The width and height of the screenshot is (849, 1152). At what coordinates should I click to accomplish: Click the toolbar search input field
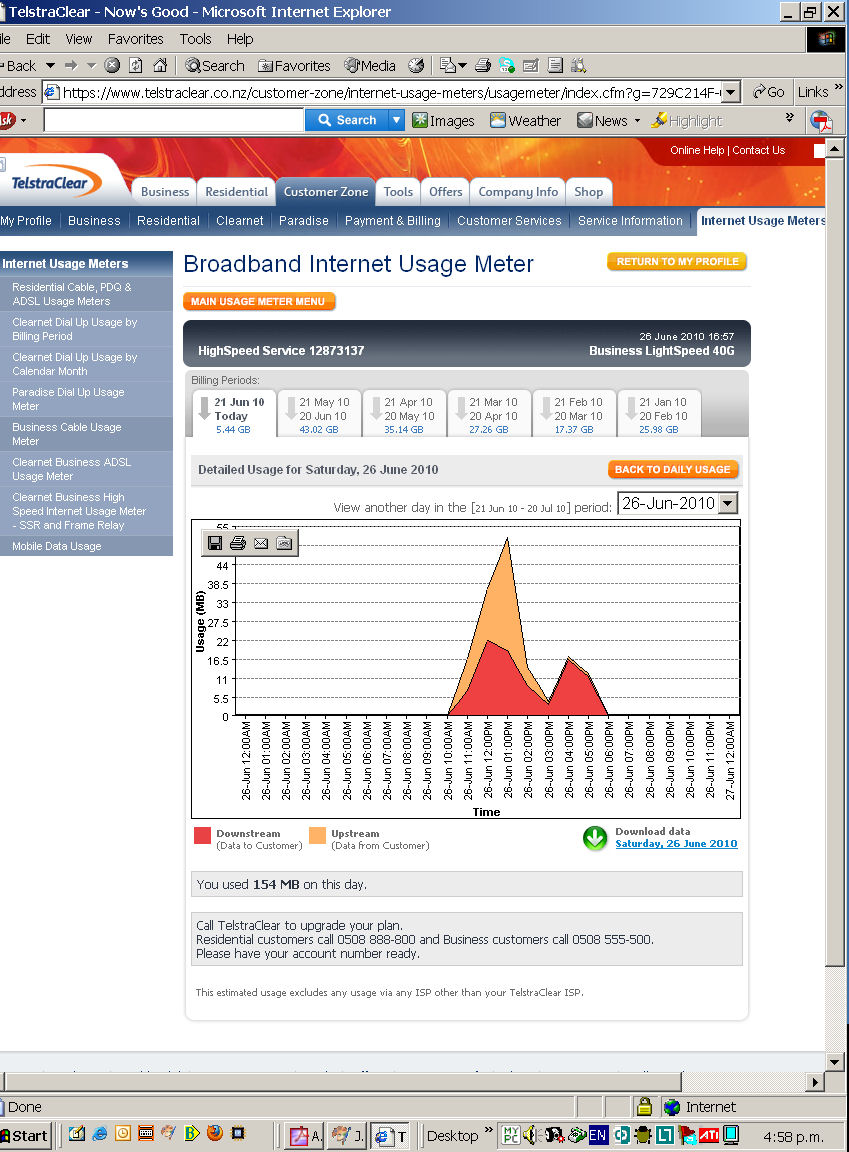(x=174, y=120)
